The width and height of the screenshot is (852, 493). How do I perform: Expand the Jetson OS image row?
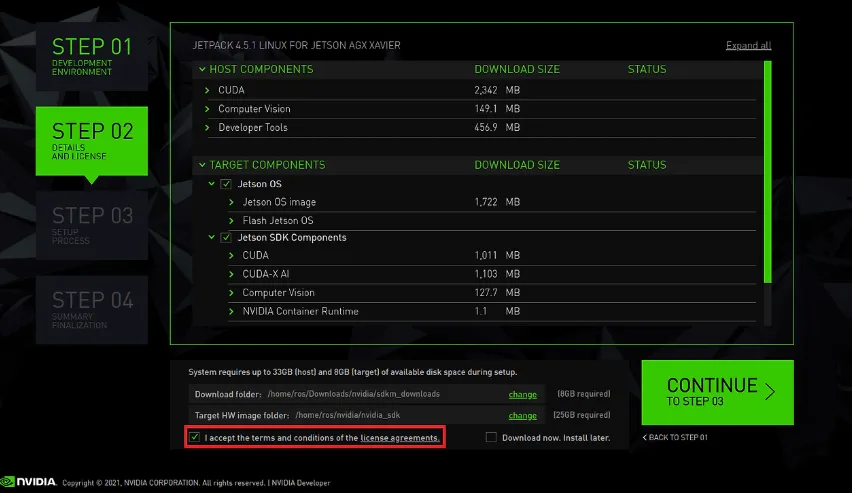(x=231, y=202)
